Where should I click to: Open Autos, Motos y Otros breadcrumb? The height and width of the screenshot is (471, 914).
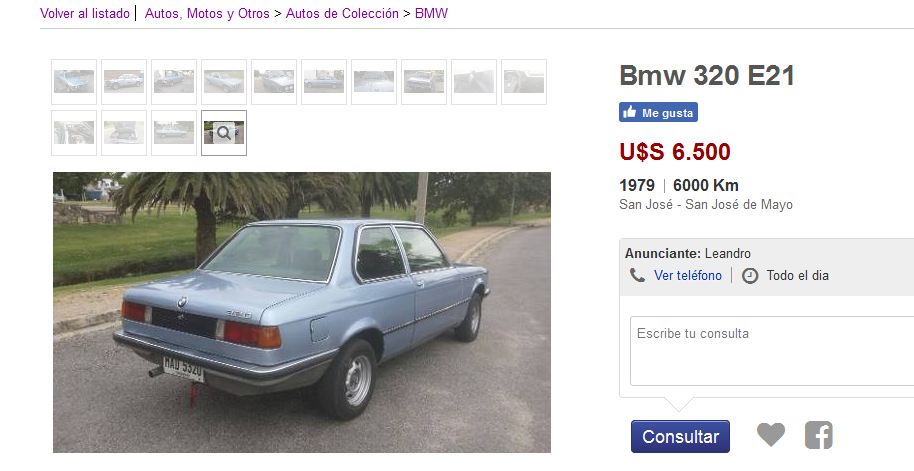pos(207,13)
